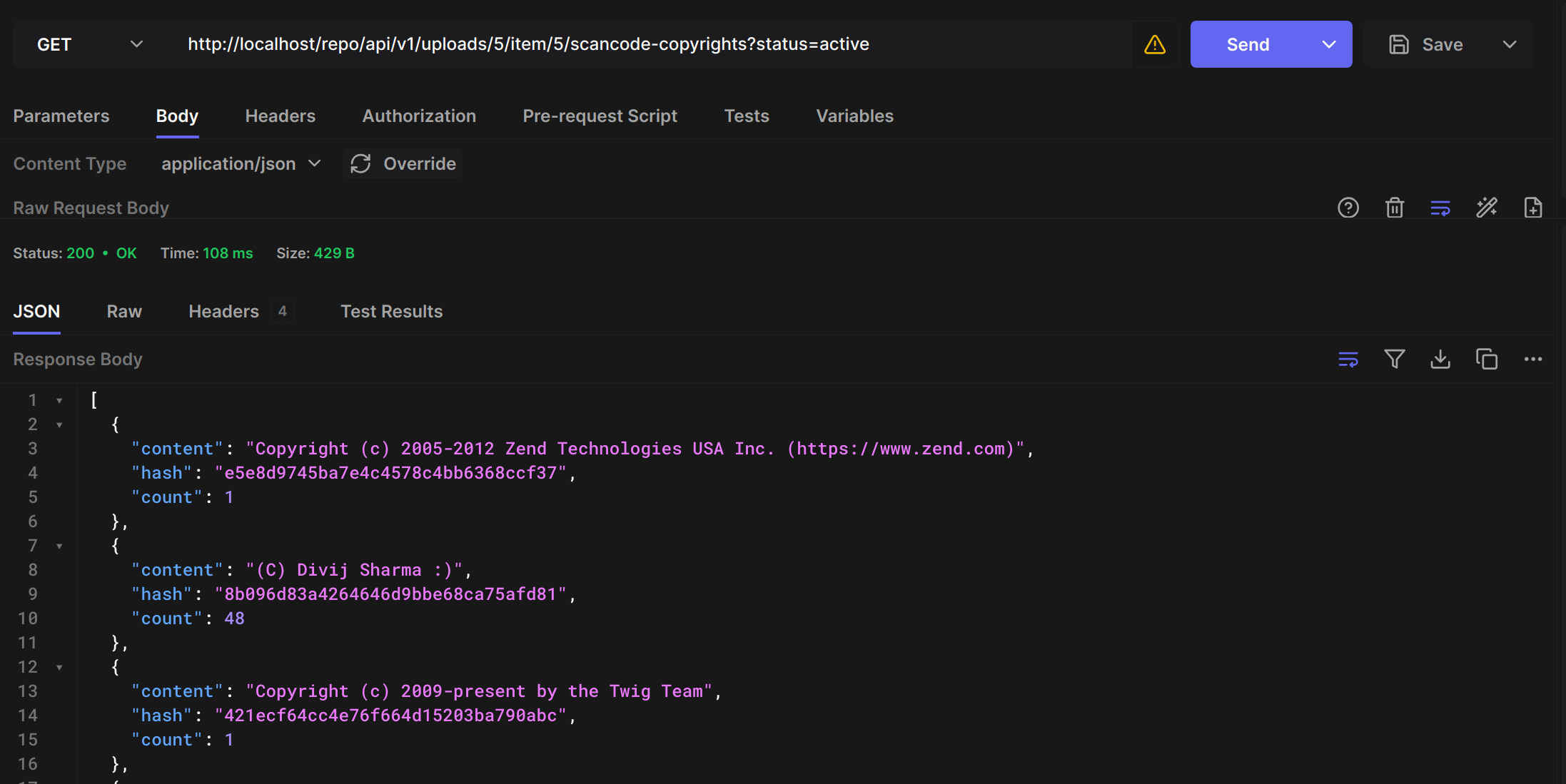Click the URL warning triangle icon

click(x=1154, y=44)
